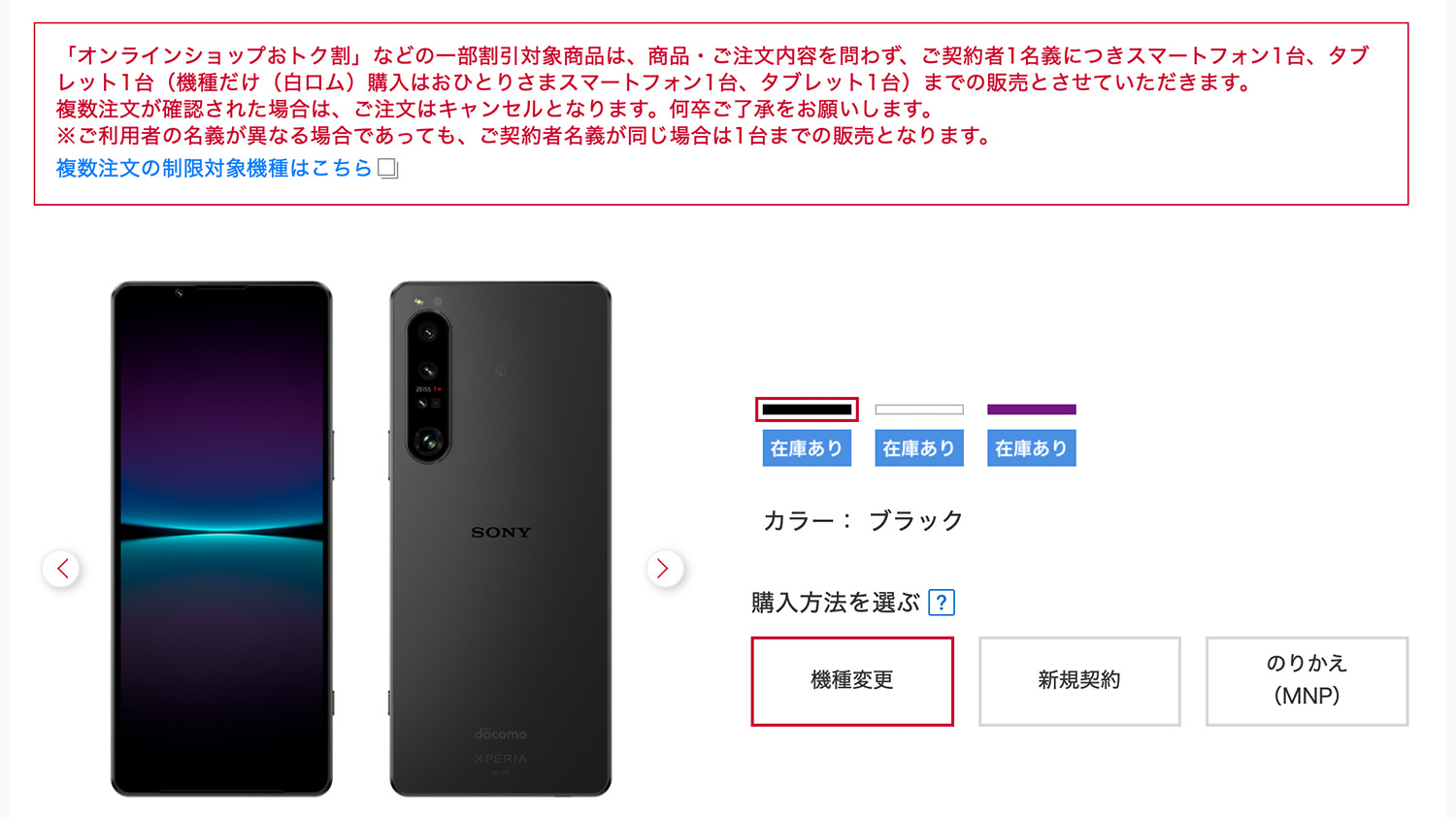Image resolution: width=1456 pixels, height=819 pixels.
Task: Click the カラー： ブラック label text
Action: click(x=863, y=521)
